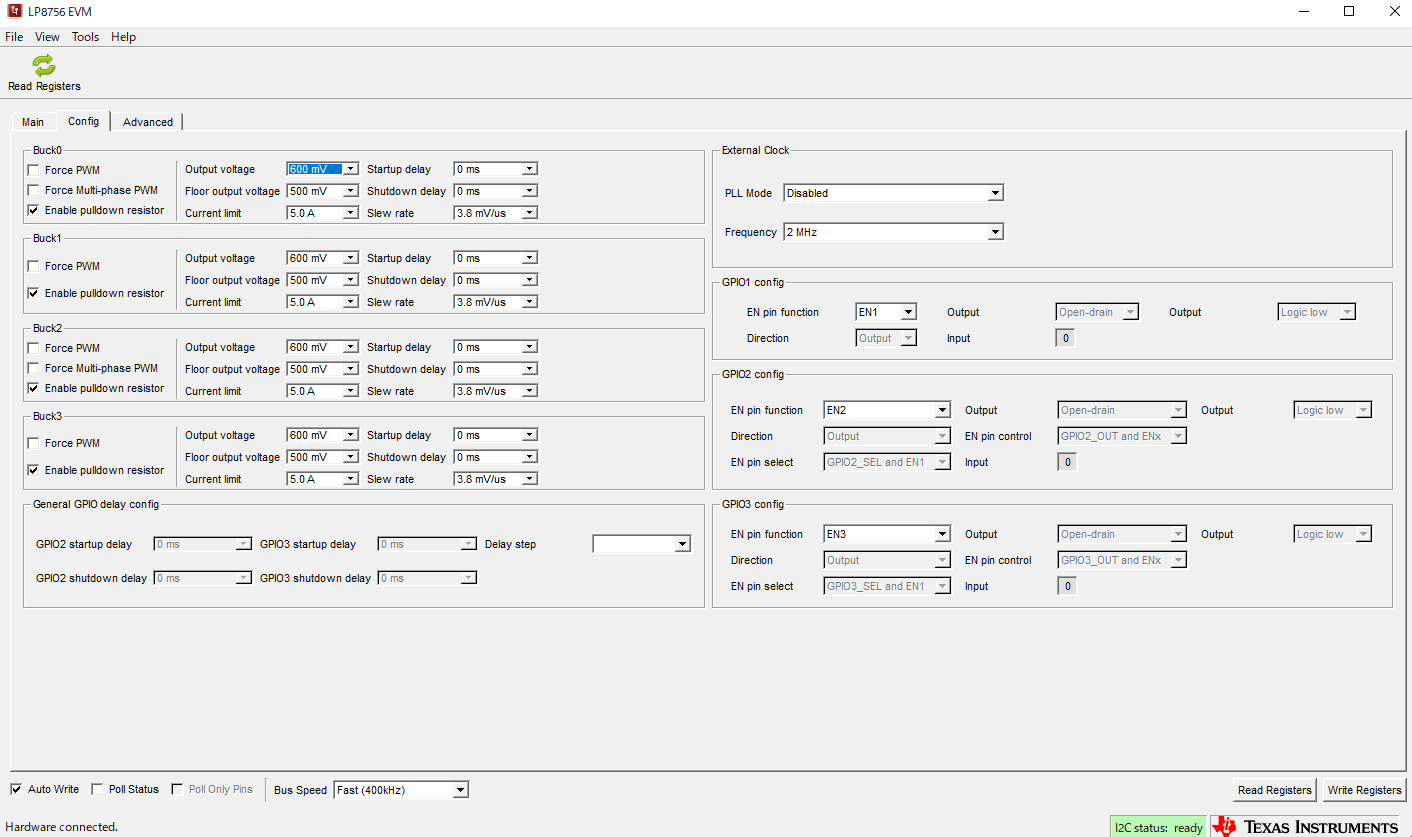The width and height of the screenshot is (1412, 837).
Task: Open the Tools menu
Action: point(85,37)
